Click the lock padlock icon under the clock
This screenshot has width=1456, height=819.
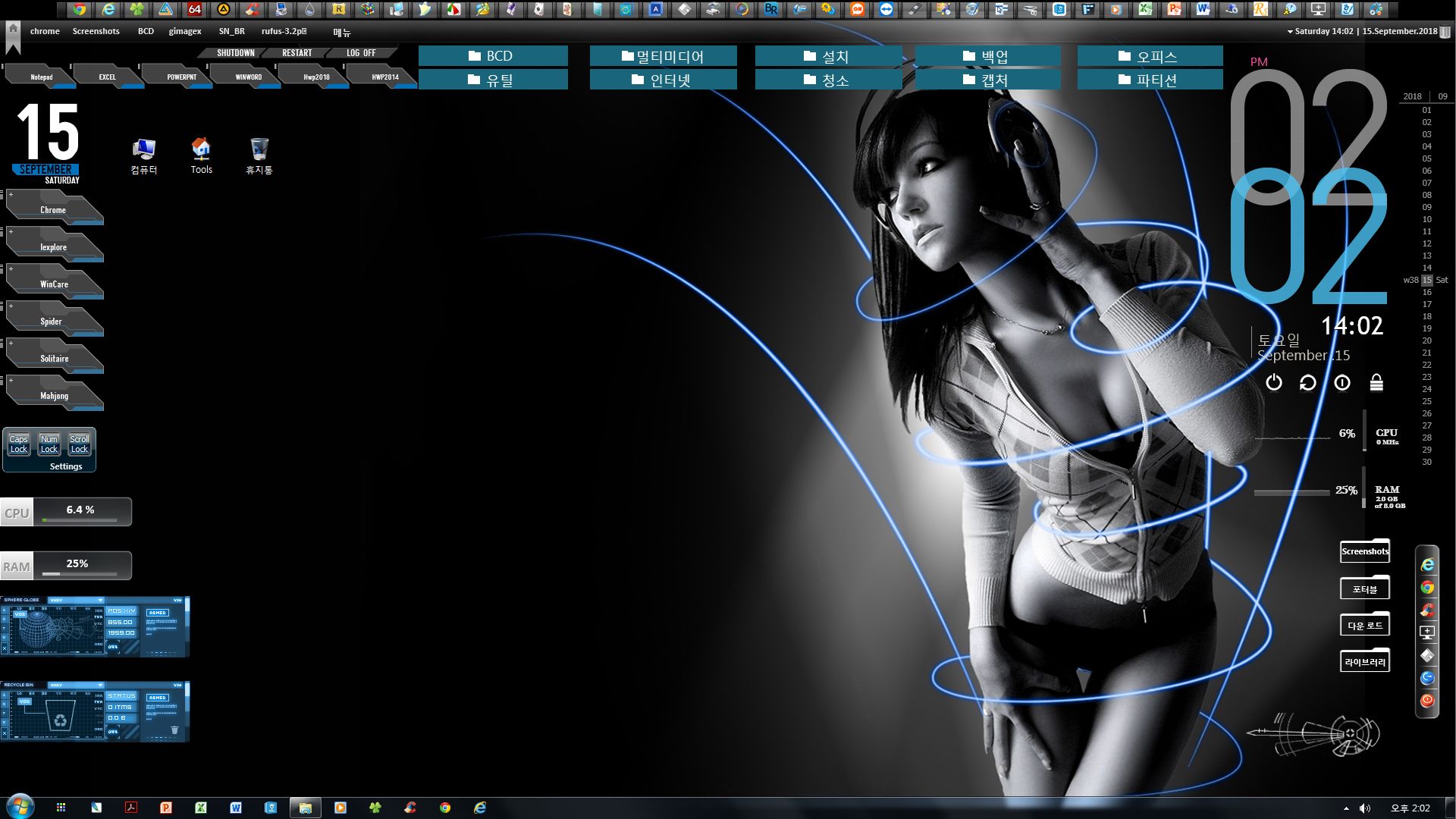pyautogui.click(x=1376, y=383)
